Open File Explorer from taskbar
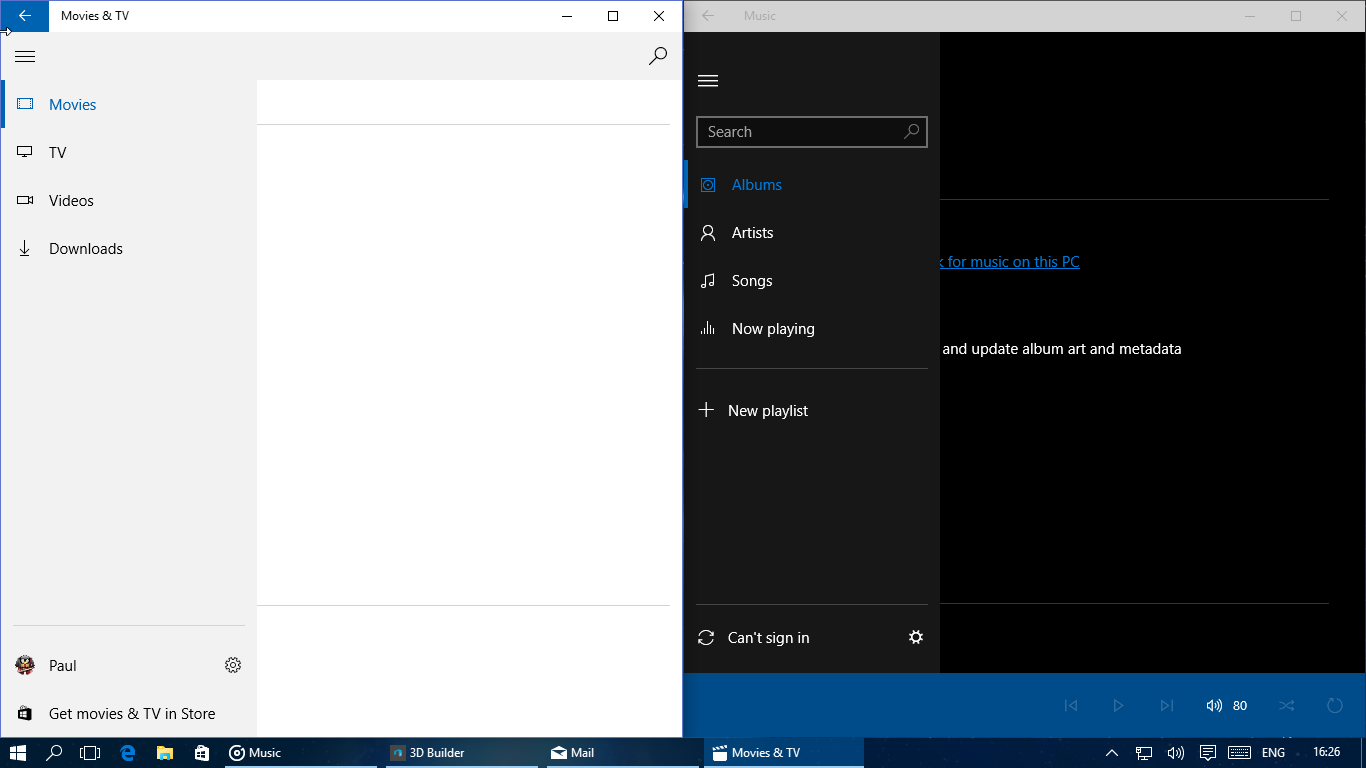This screenshot has height=768, width=1366. [165, 753]
